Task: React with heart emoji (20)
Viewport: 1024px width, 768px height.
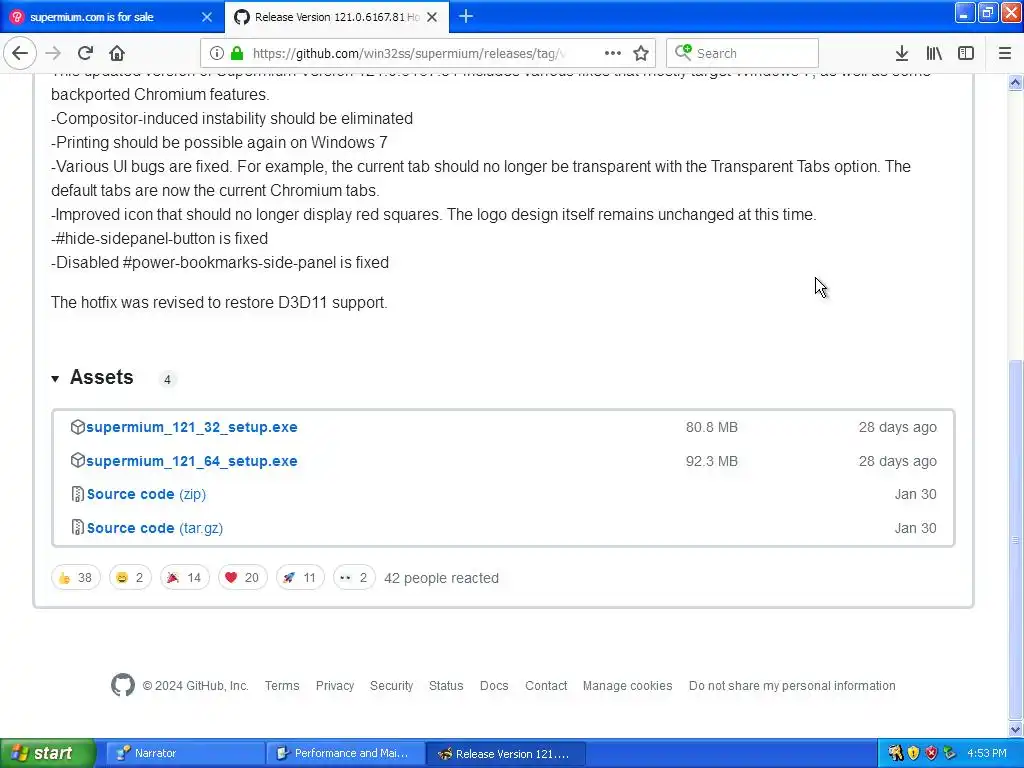Action: coord(242,578)
